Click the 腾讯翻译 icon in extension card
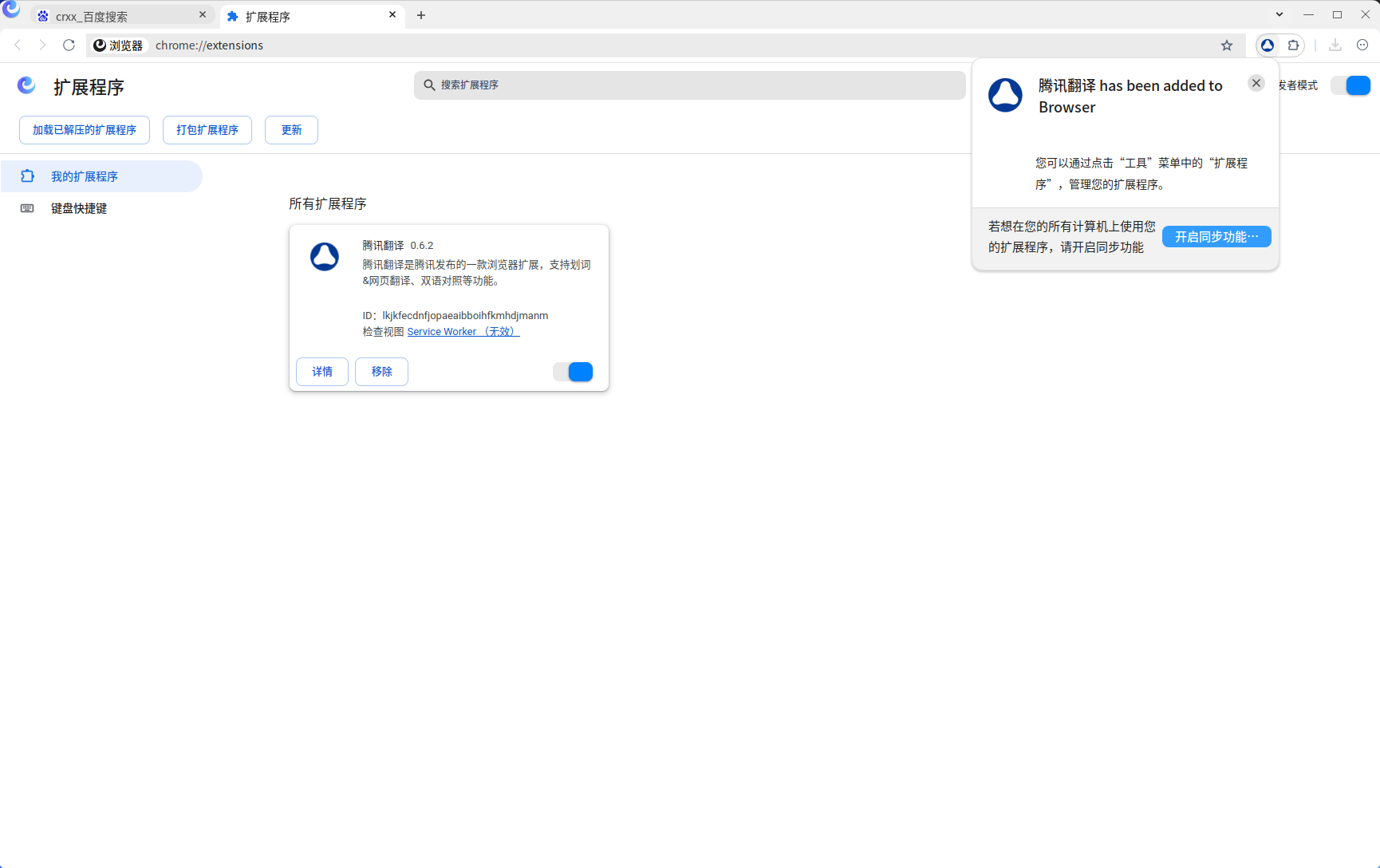Viewport: 1380px width, 868px height. [325, 257]
